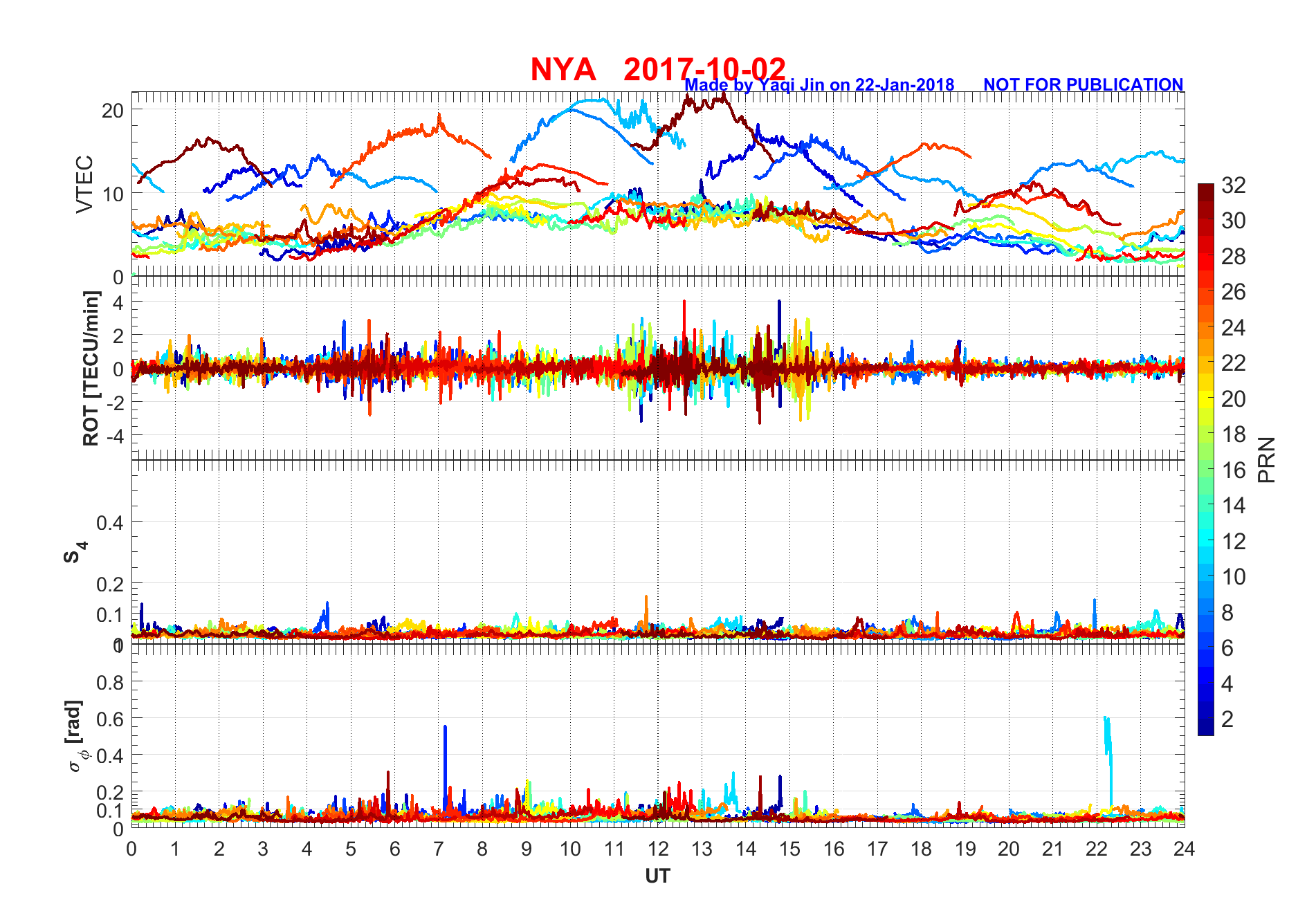This screenshot has height=920, width=1316.
Task: Click the blue sigma-phi spike just after 7 UT
Action: click(445, 768)
